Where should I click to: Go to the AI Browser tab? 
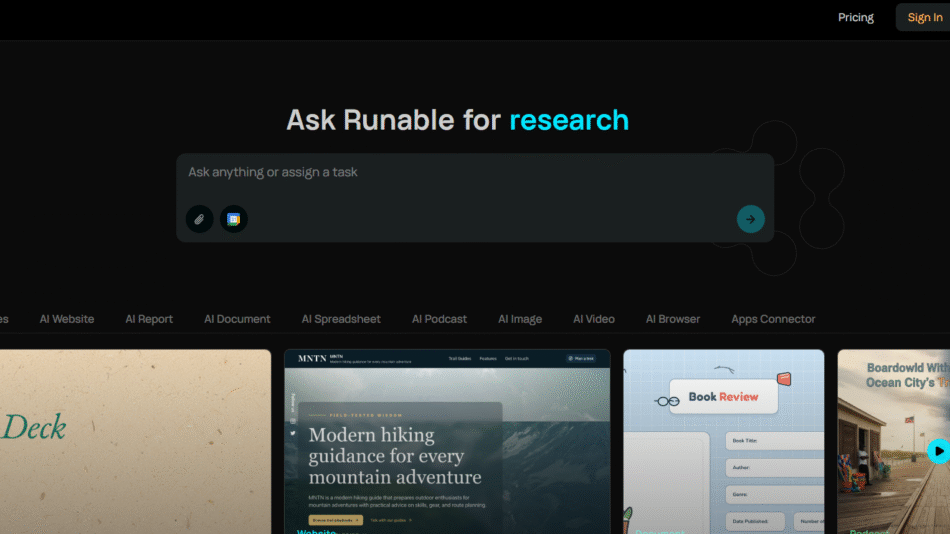click(x=673, y=319)
